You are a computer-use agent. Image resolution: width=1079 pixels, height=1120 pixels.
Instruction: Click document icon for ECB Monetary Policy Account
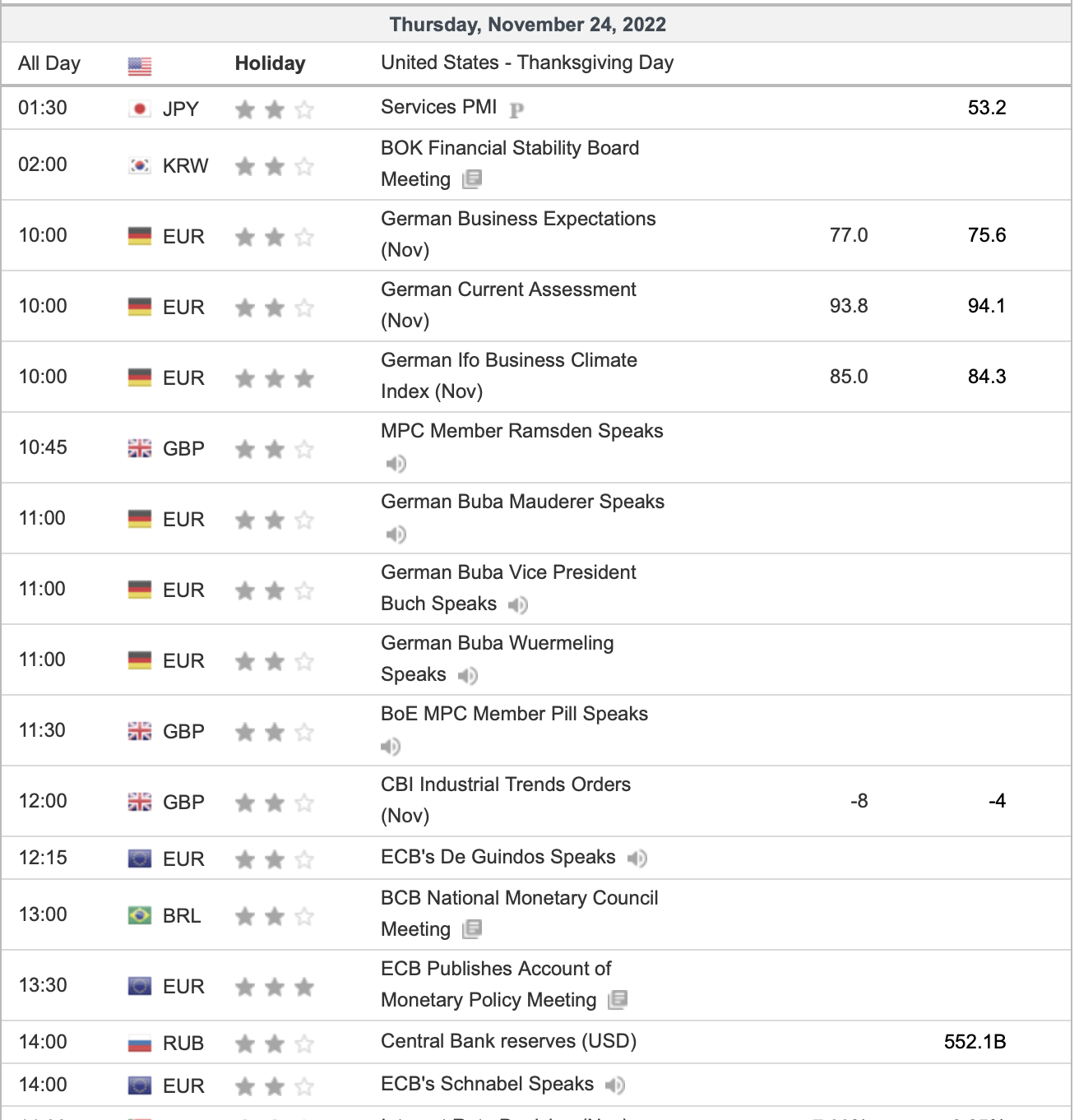[x=618, y=1000]
